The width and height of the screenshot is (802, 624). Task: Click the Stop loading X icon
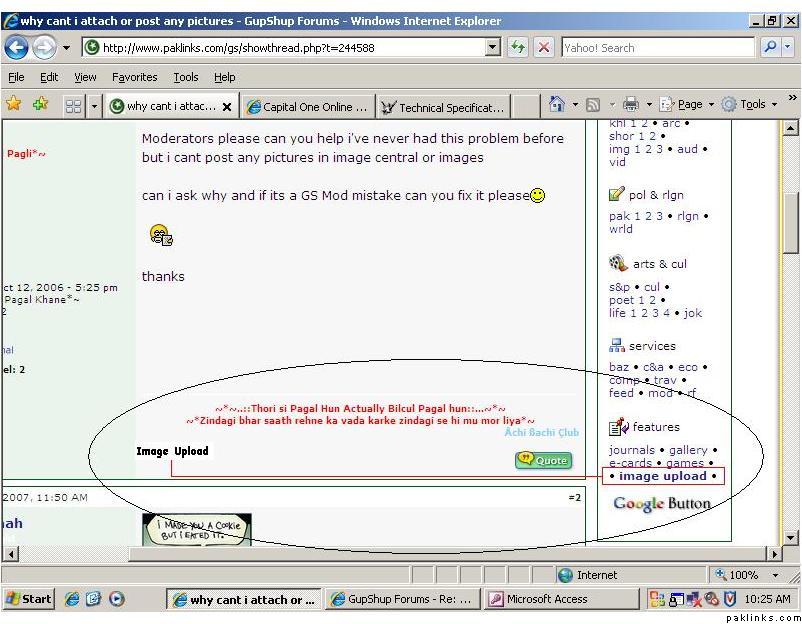click(543, 47)
